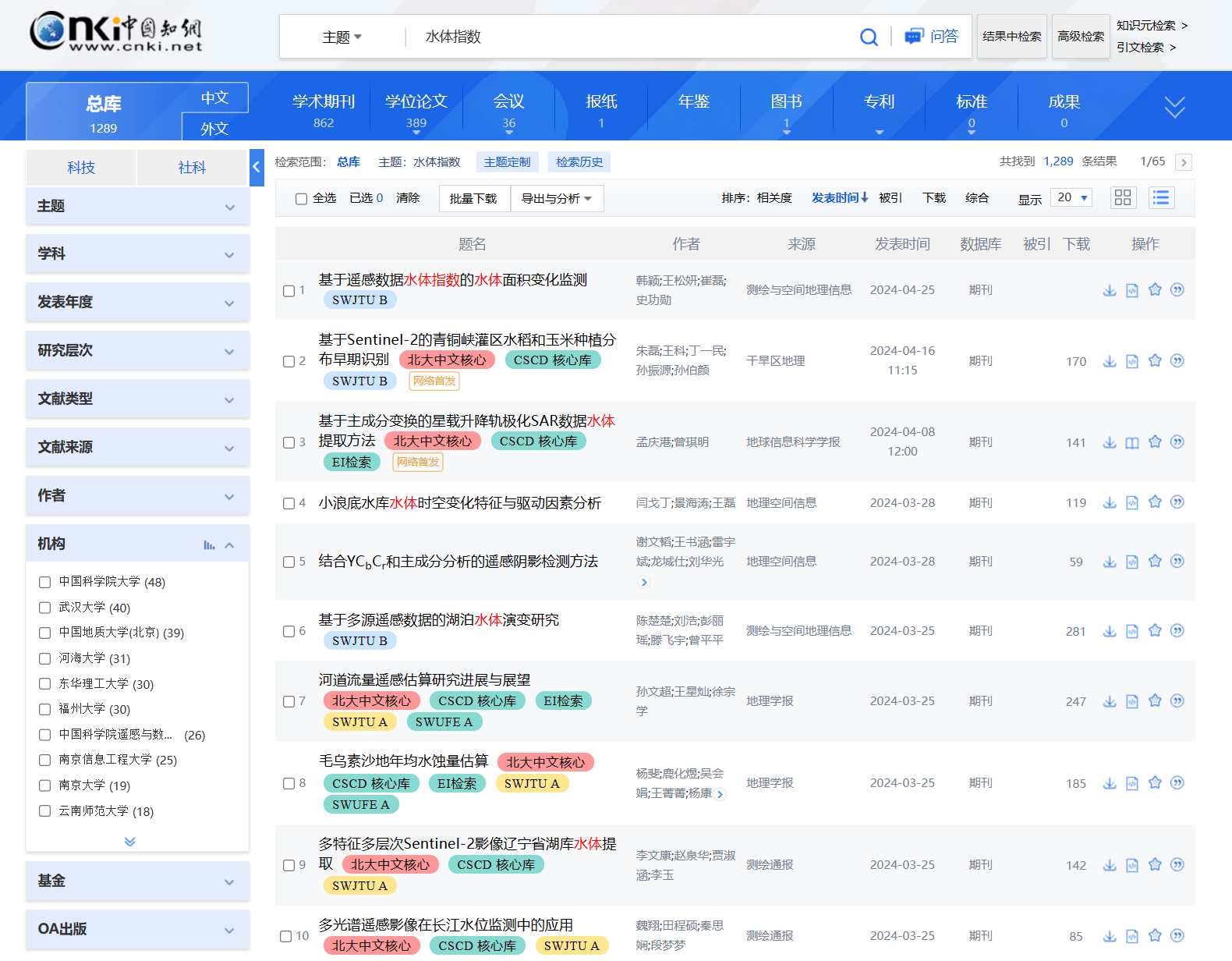Viewport: 1232px width, 961px height.
Task: Tick the 武汉大学 institution filter
Action: pyautogui.click(x=44, y=608)
